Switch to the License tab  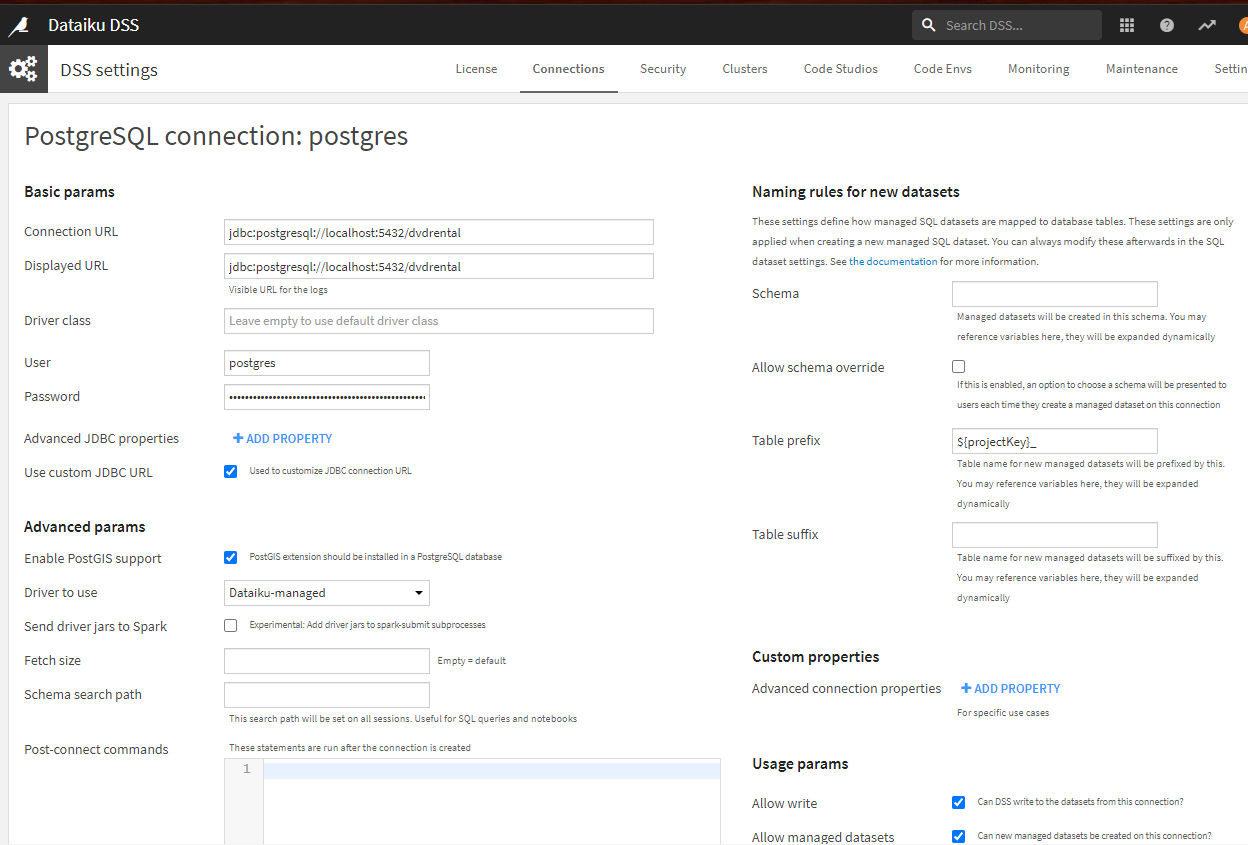pos(476,69)
